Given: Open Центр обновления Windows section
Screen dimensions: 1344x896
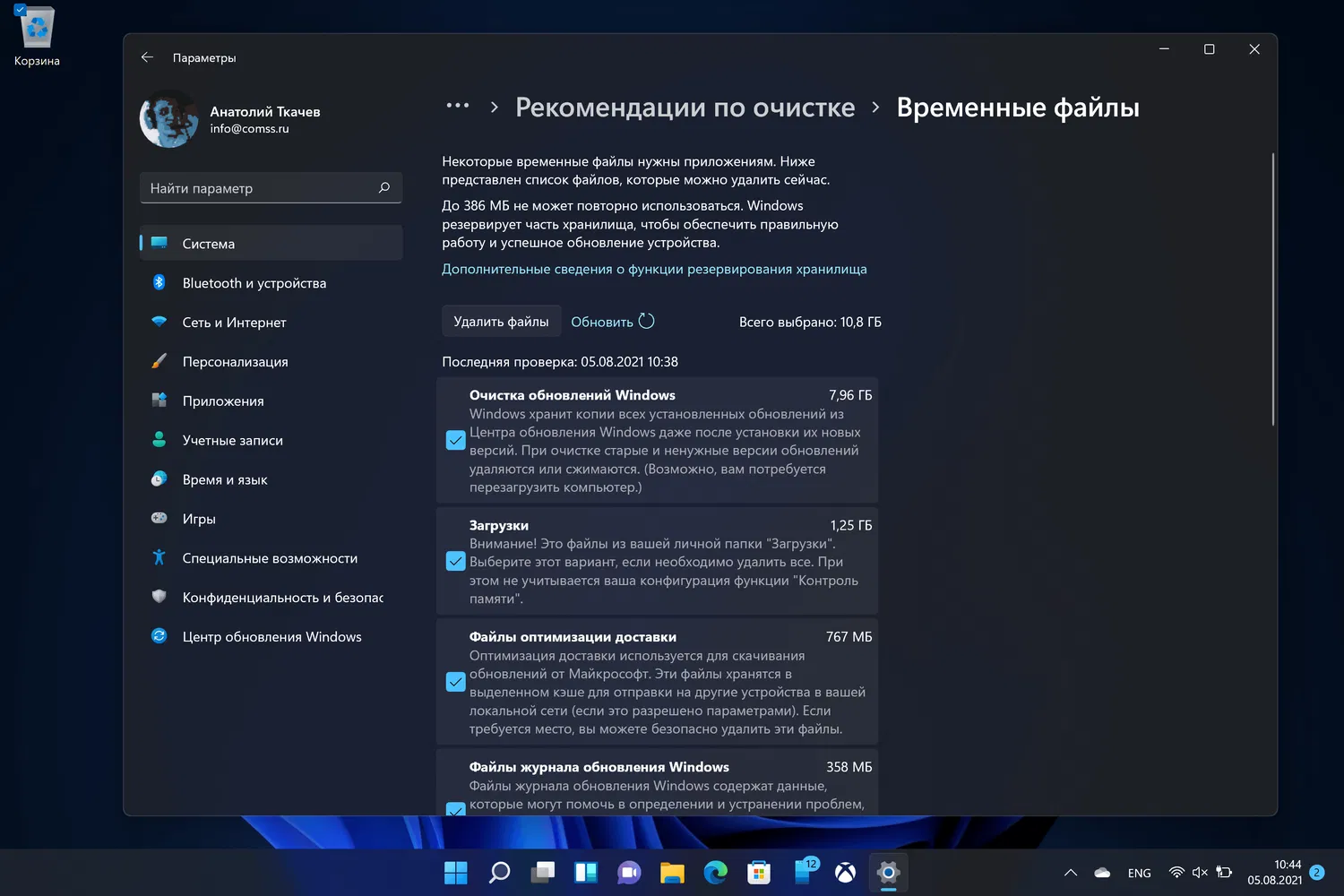Looking at the screenshot, I should 271,637.
